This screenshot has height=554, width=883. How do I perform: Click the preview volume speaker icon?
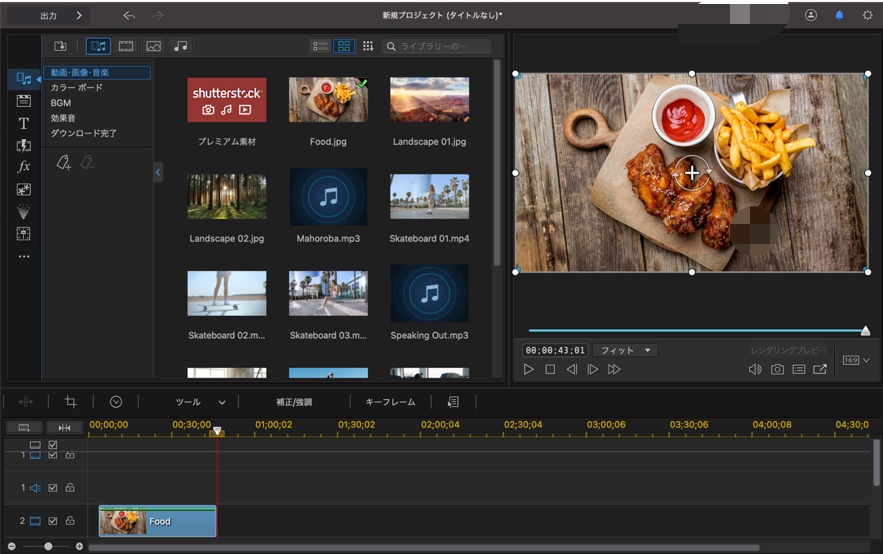point(755,369)
